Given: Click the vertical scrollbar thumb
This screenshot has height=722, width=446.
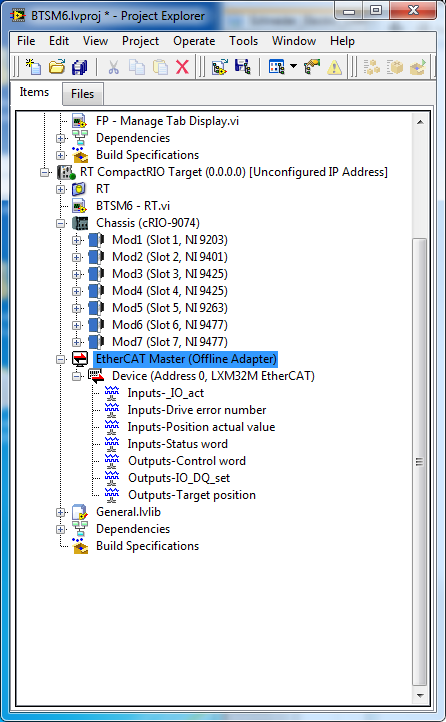Looking at the screenshot, I should click(x=419, y=461).
